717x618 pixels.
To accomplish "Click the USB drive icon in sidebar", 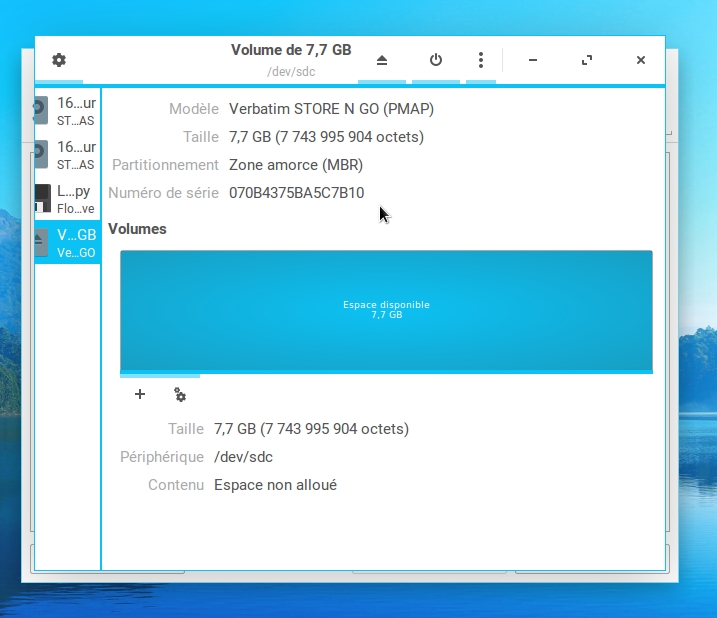I will [x=42, y=242].
